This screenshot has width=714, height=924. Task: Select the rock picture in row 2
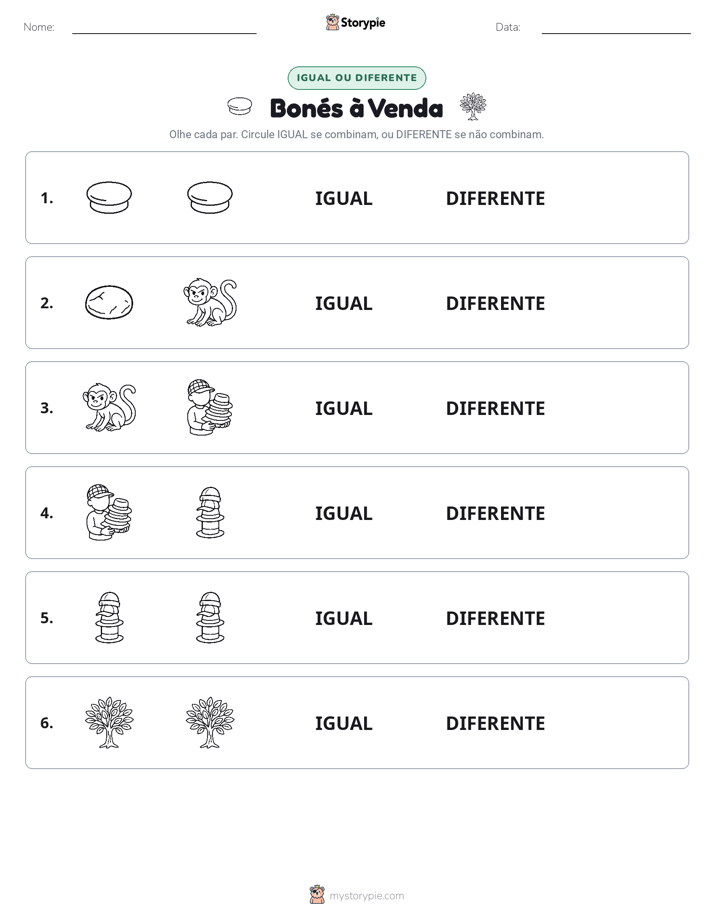pyautogui.click(x=109, y=302)
